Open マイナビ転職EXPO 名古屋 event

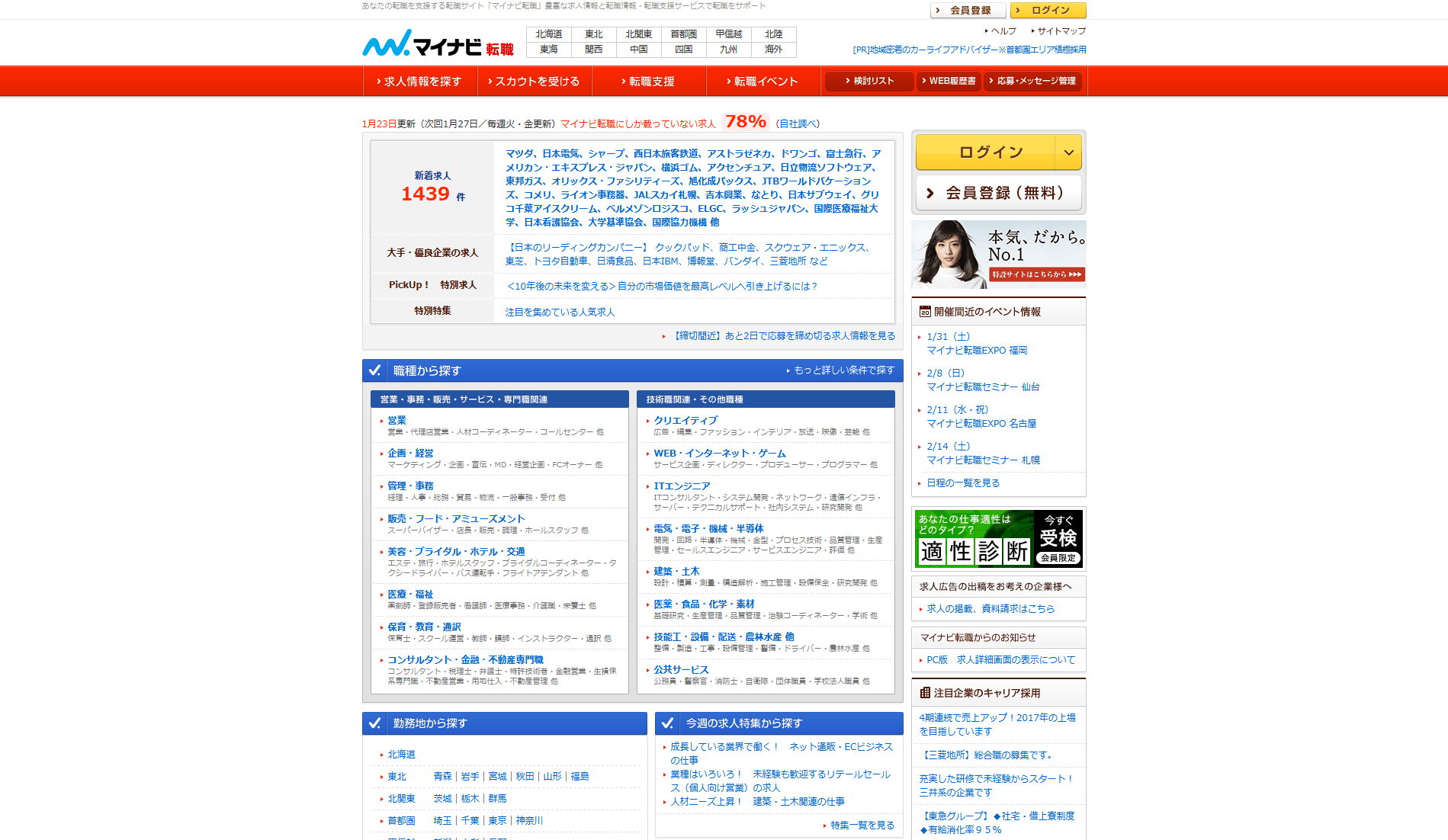click(x=981, y=424)
